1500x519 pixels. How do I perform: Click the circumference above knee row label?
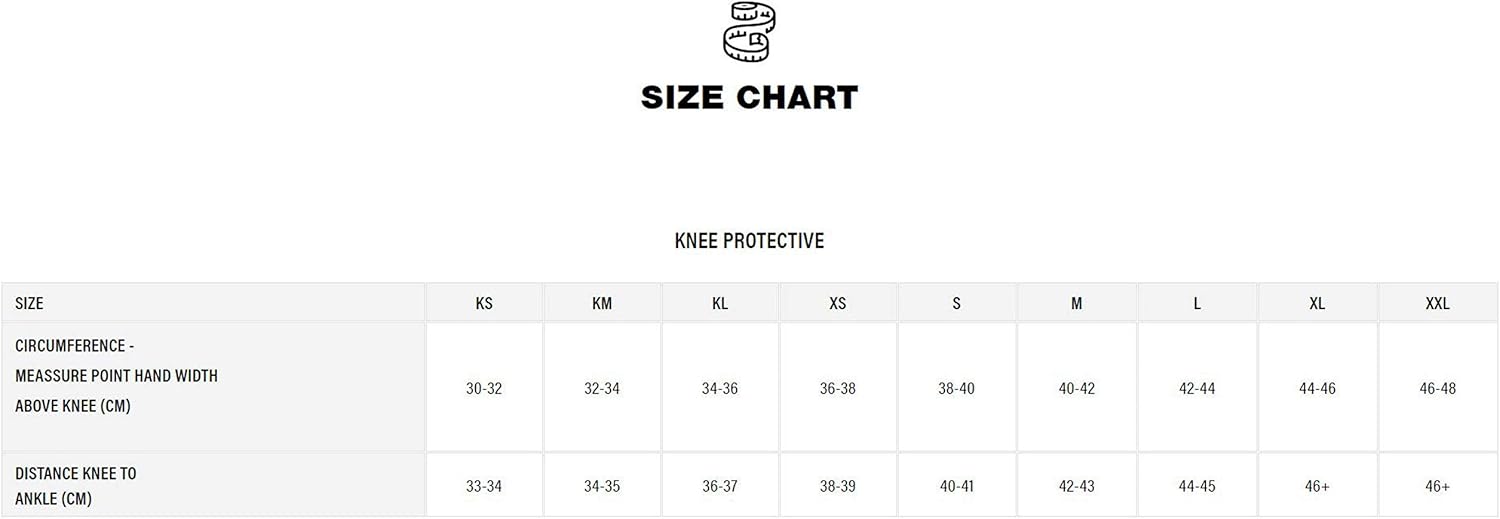pyautogui.click(x=116, y=376)
